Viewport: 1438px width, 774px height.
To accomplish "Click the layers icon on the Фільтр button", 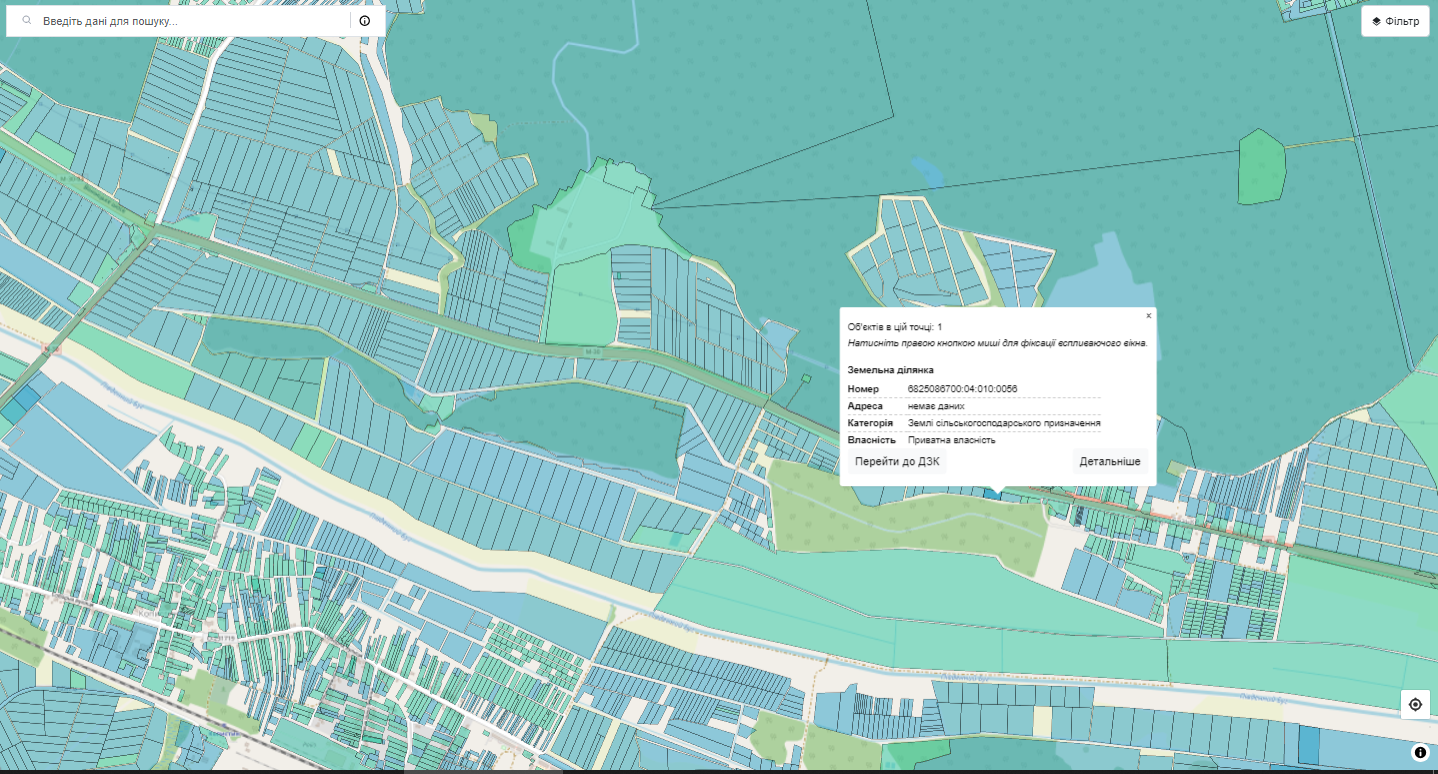I will [1376, 21].
